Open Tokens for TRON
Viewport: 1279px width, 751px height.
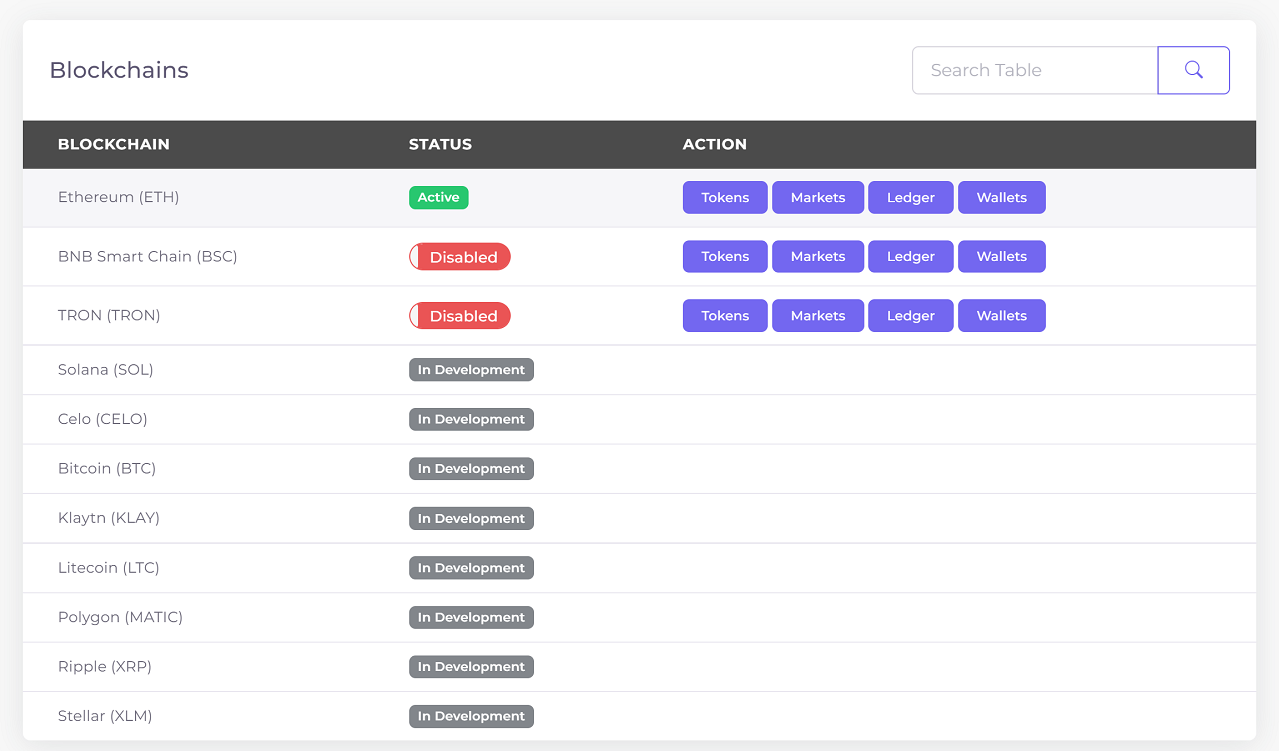[x=725, y=315]
